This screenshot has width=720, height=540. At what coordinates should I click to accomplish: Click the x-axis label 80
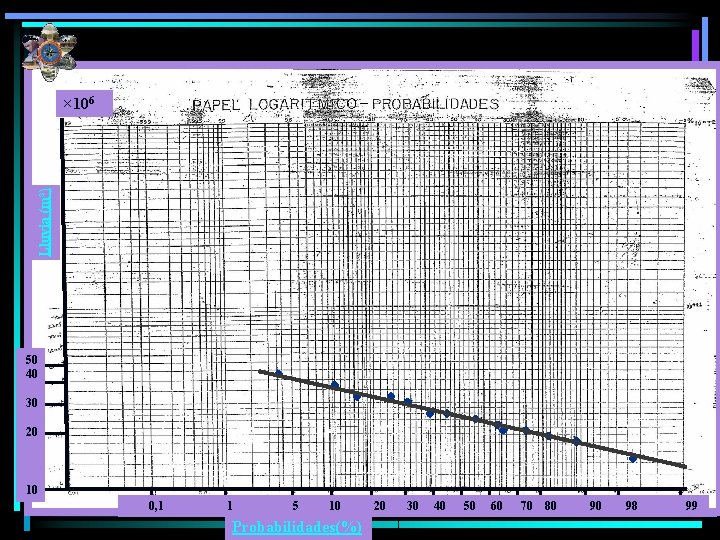pyautogui.click(x=550, y=506)
